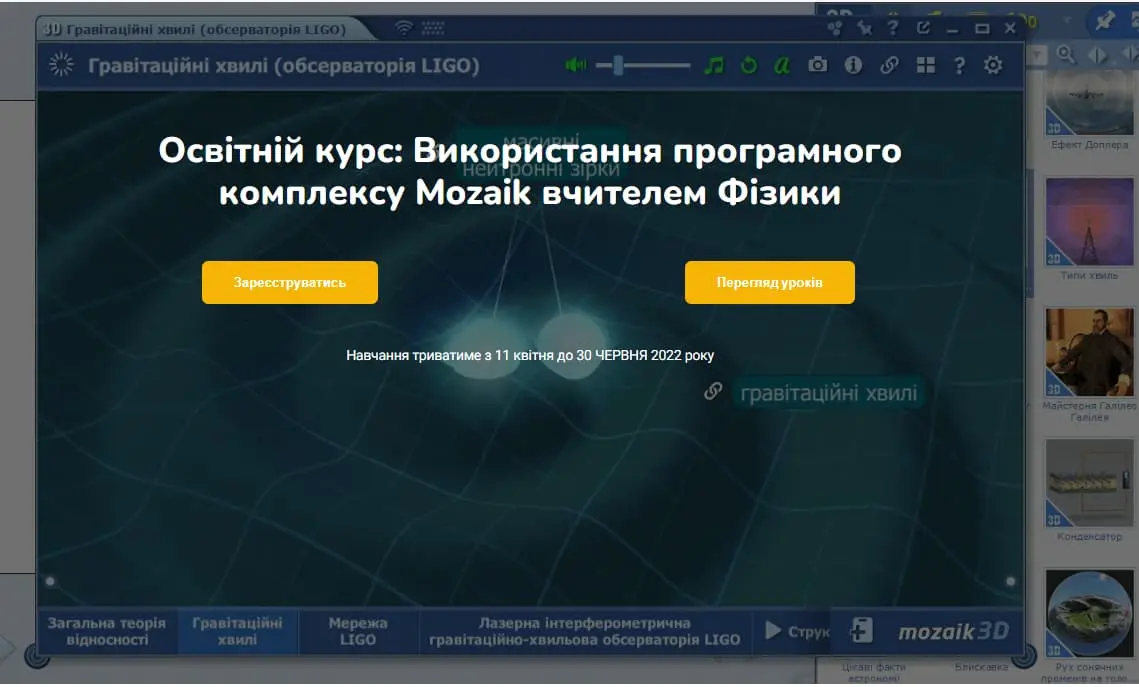Image resolution: width=1139 pixels, height=687 pixels.
Task: Open the Конденсатор 3D thumbnail
Action: click(x=1089, y=490)
